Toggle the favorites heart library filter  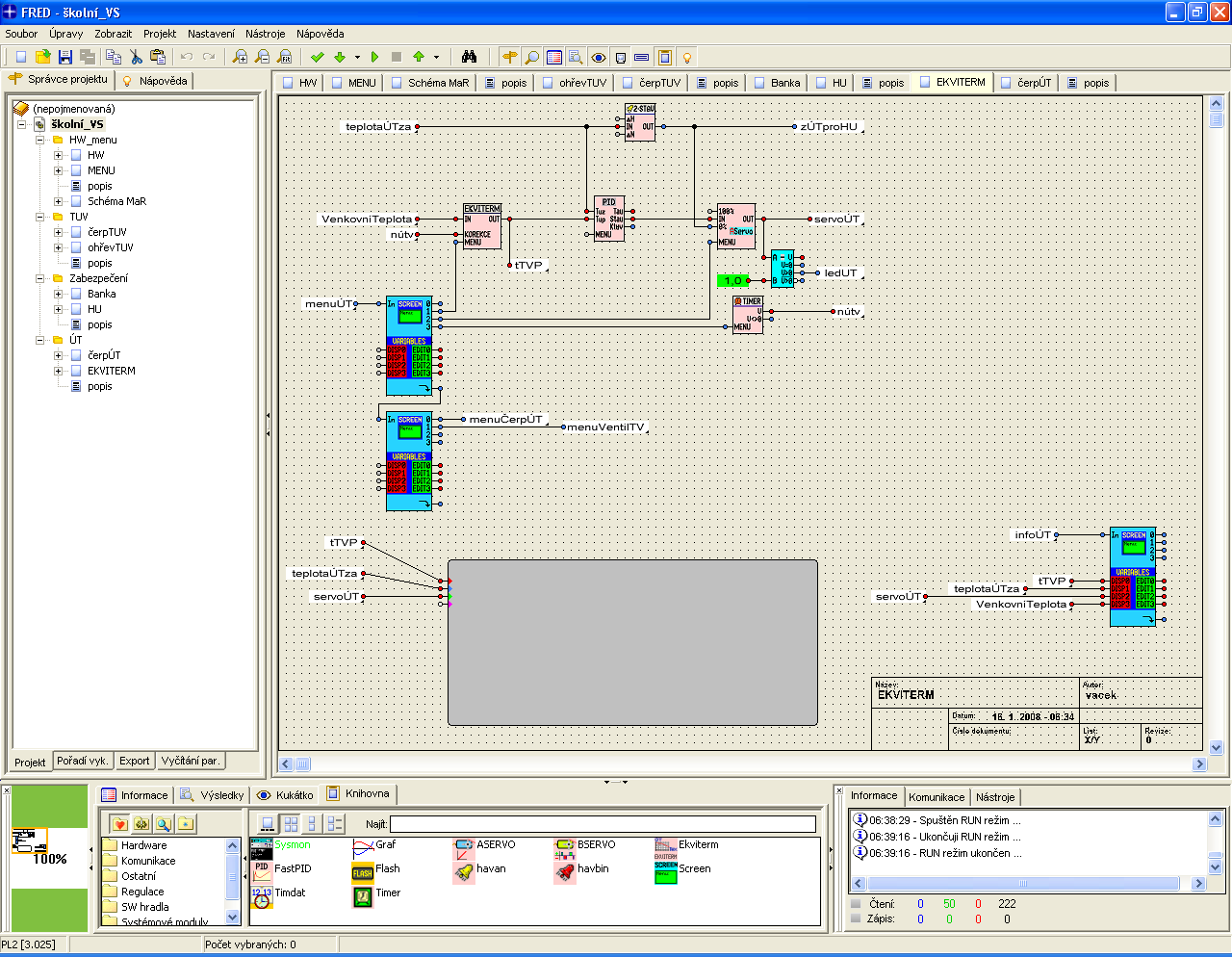click(x=119, y=824)
